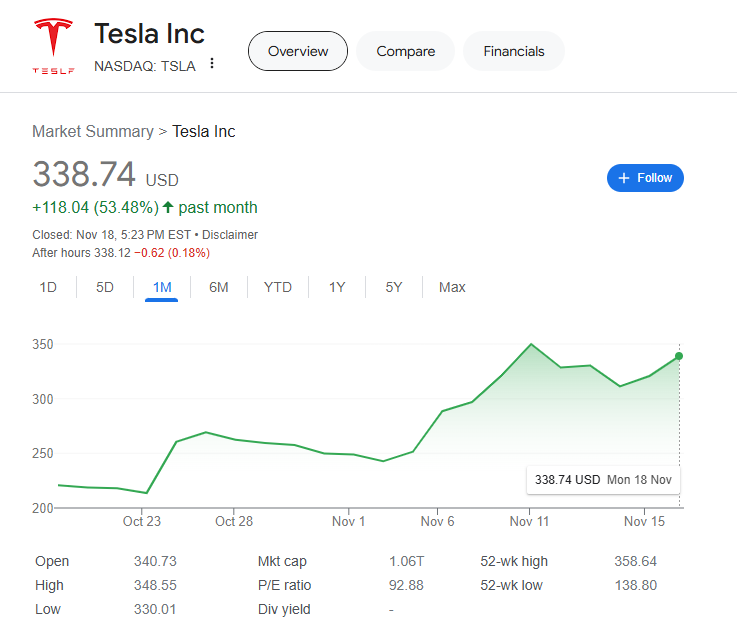Select the 1M time range
This screenshot has height=625, width=737.
[x=162, y=287]
